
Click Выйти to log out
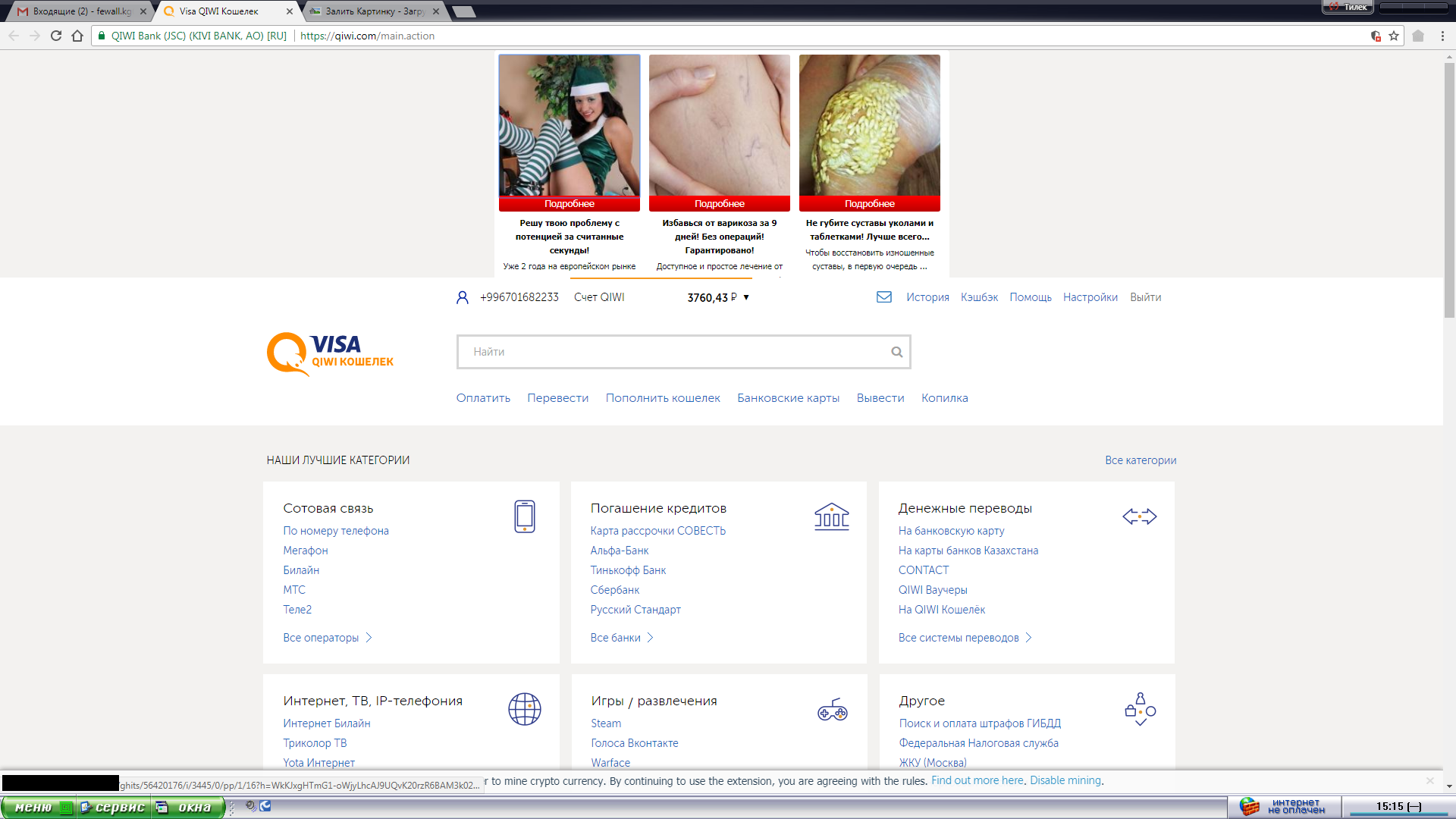[x=1145, y=297]
